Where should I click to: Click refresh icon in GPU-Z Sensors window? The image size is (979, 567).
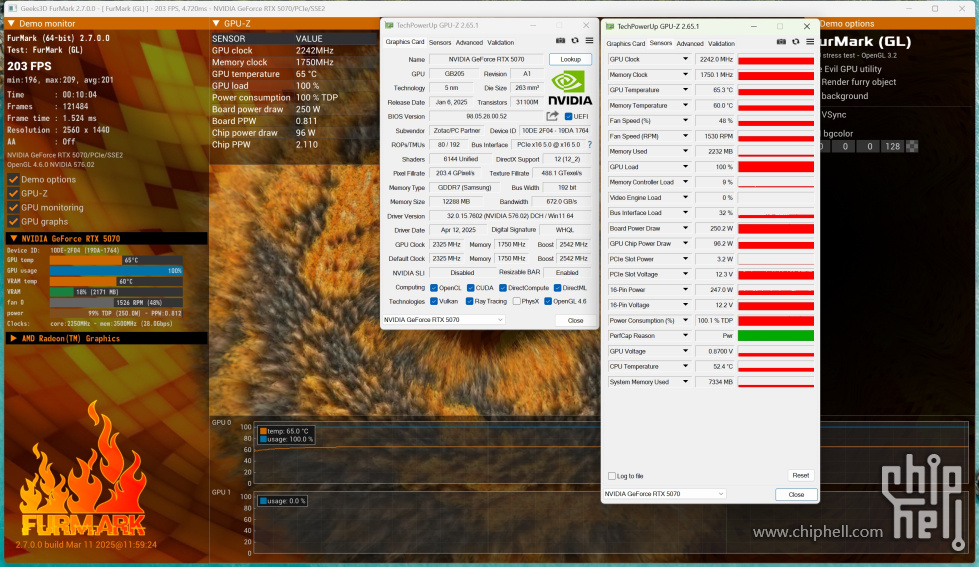click(x=795, y=42)
